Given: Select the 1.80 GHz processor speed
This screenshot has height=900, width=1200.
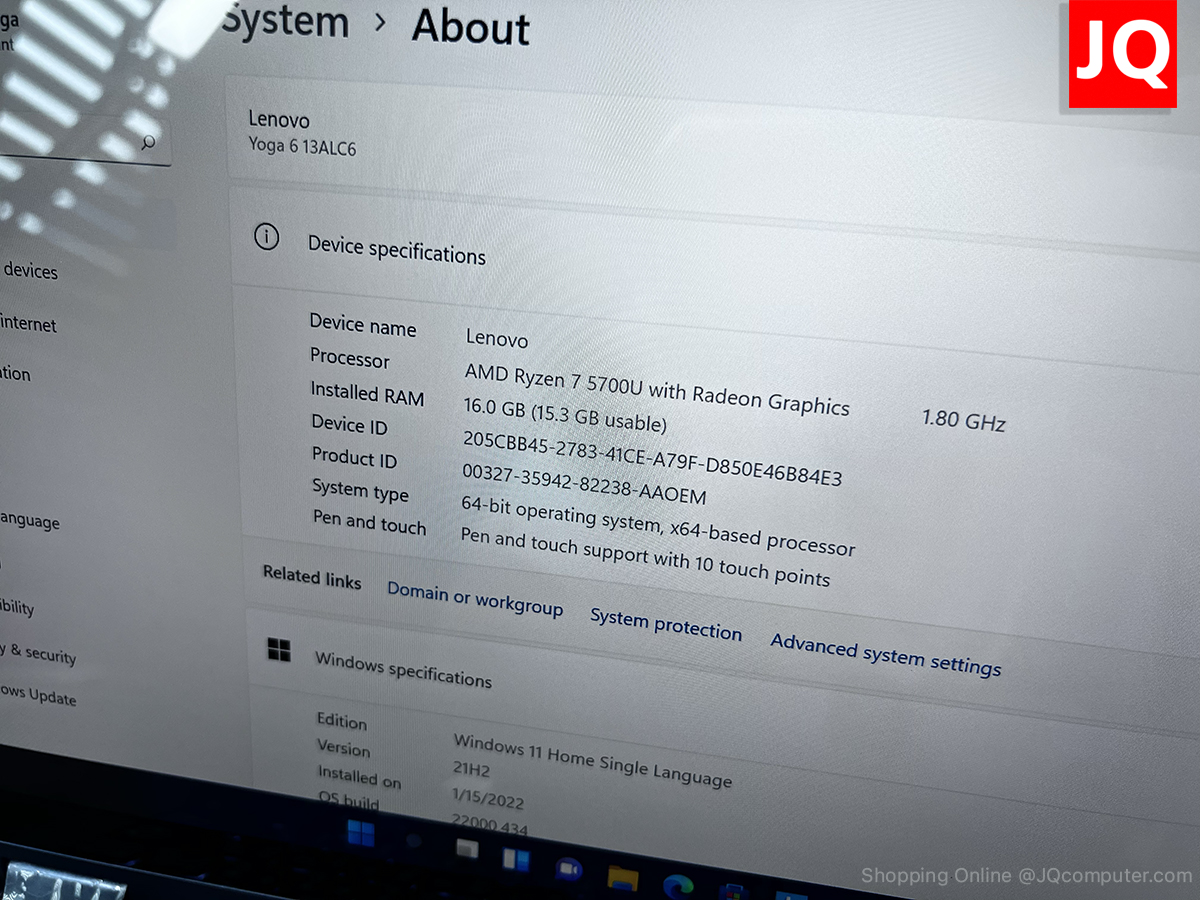Looking at the screenshot, I should 964,419.
